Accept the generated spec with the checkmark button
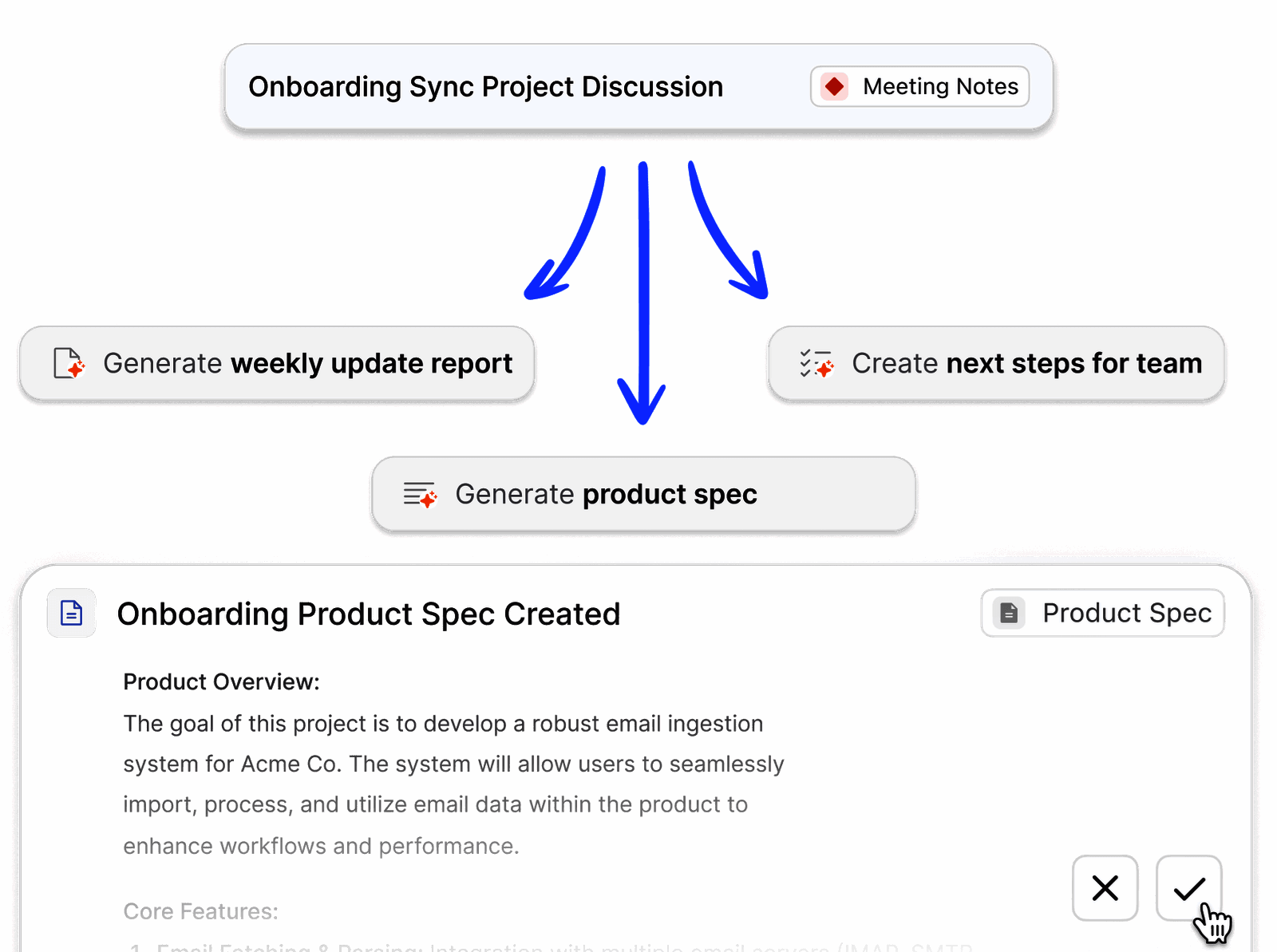This screenshot has height=952, width=1277. tap(1188, 887)
